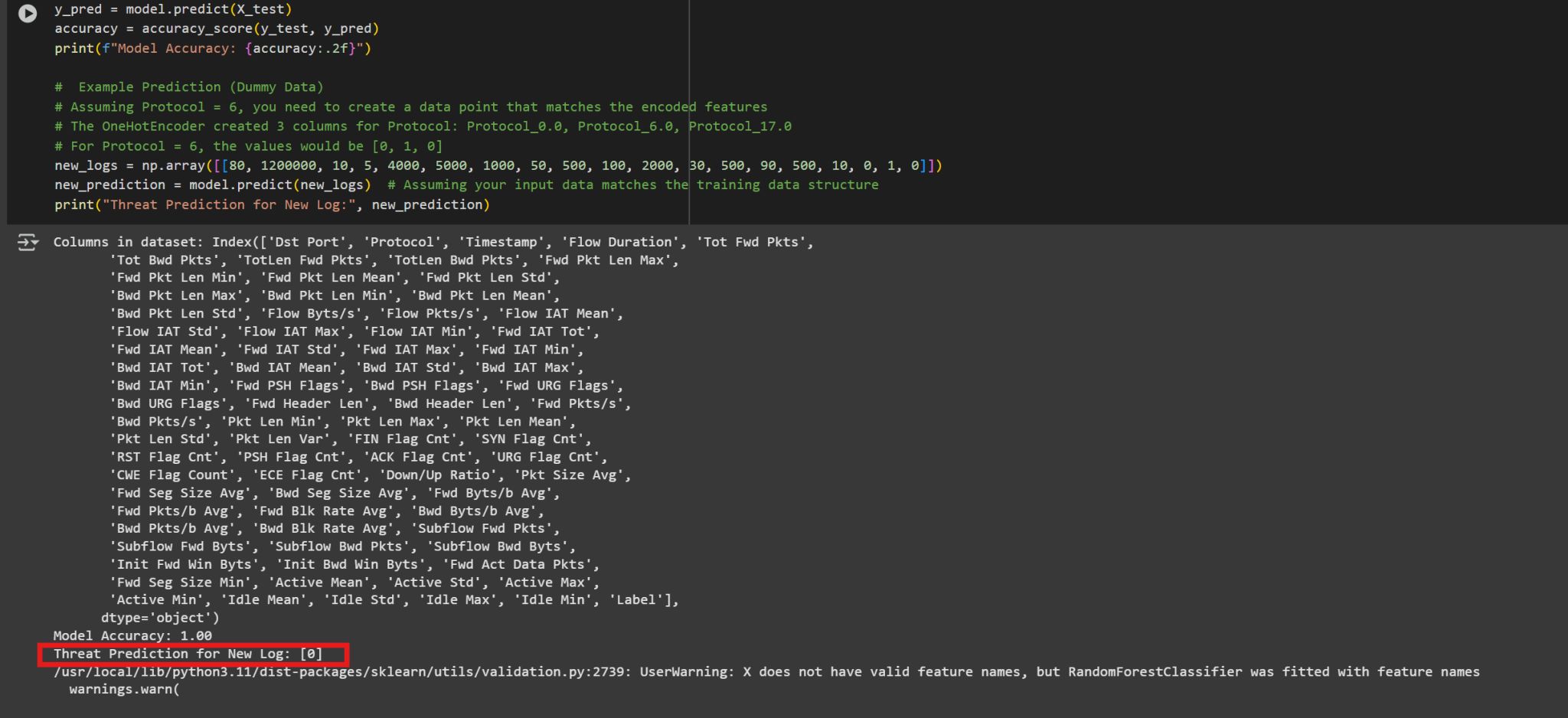This screenshot has height=718, width=1568.
Task: Click the print Threat Prediction code line
Action: [272, 204]
